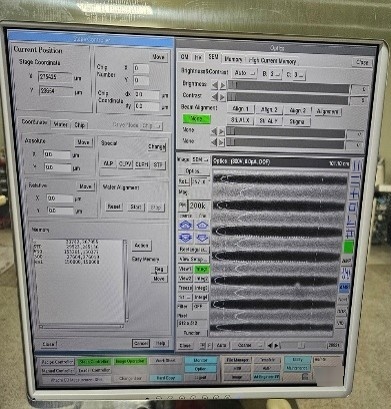Click the Chip Coordinate dx input field

click(147, 94)
